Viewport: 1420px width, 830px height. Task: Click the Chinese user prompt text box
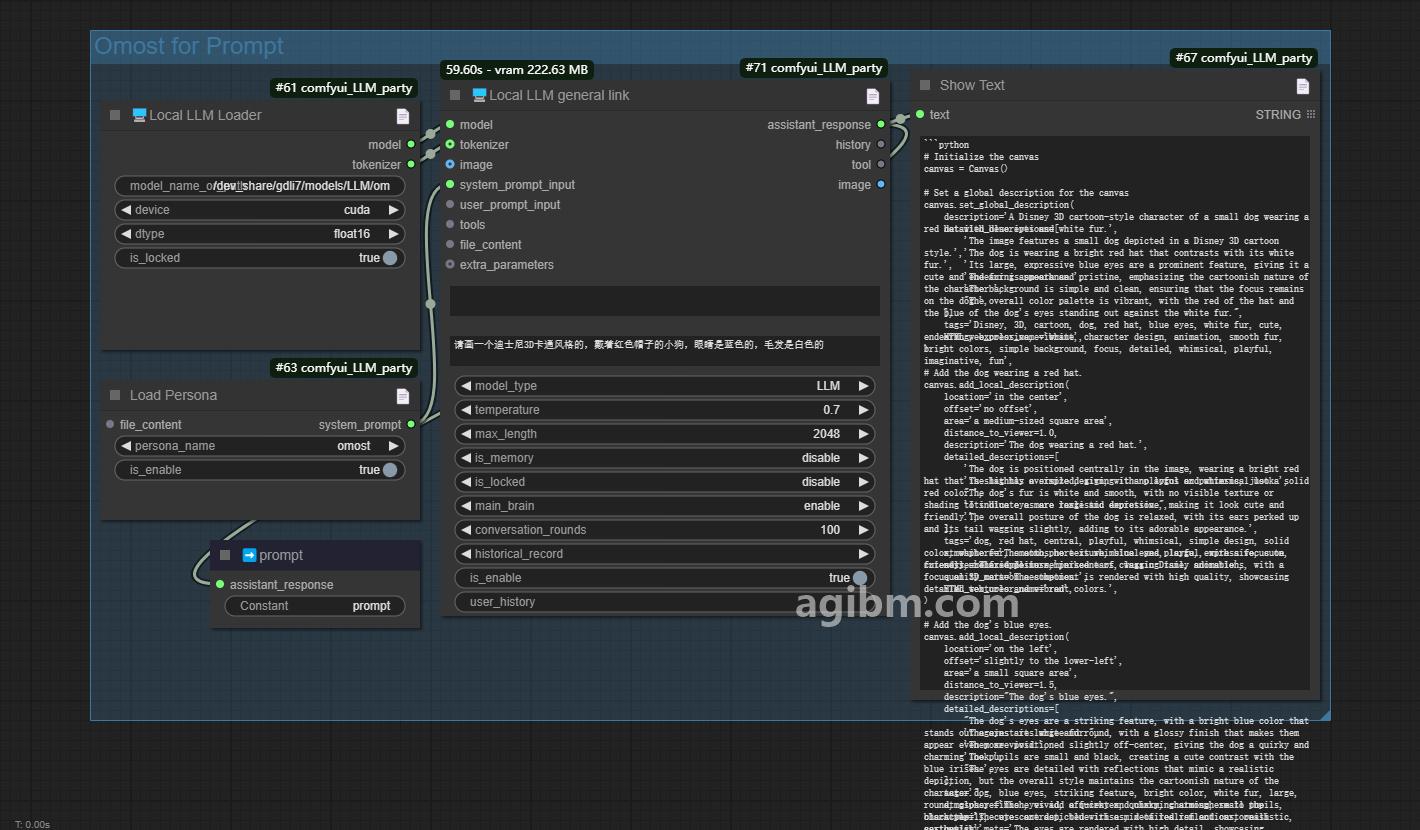pyautogui.click(x=665, y=350)
